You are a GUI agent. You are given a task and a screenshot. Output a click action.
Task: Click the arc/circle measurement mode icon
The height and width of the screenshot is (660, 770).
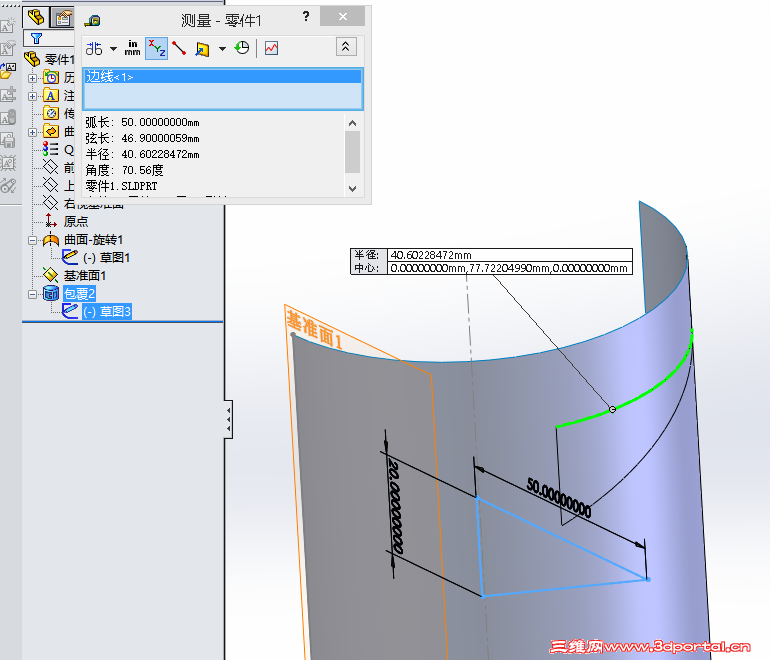(94, 48)
